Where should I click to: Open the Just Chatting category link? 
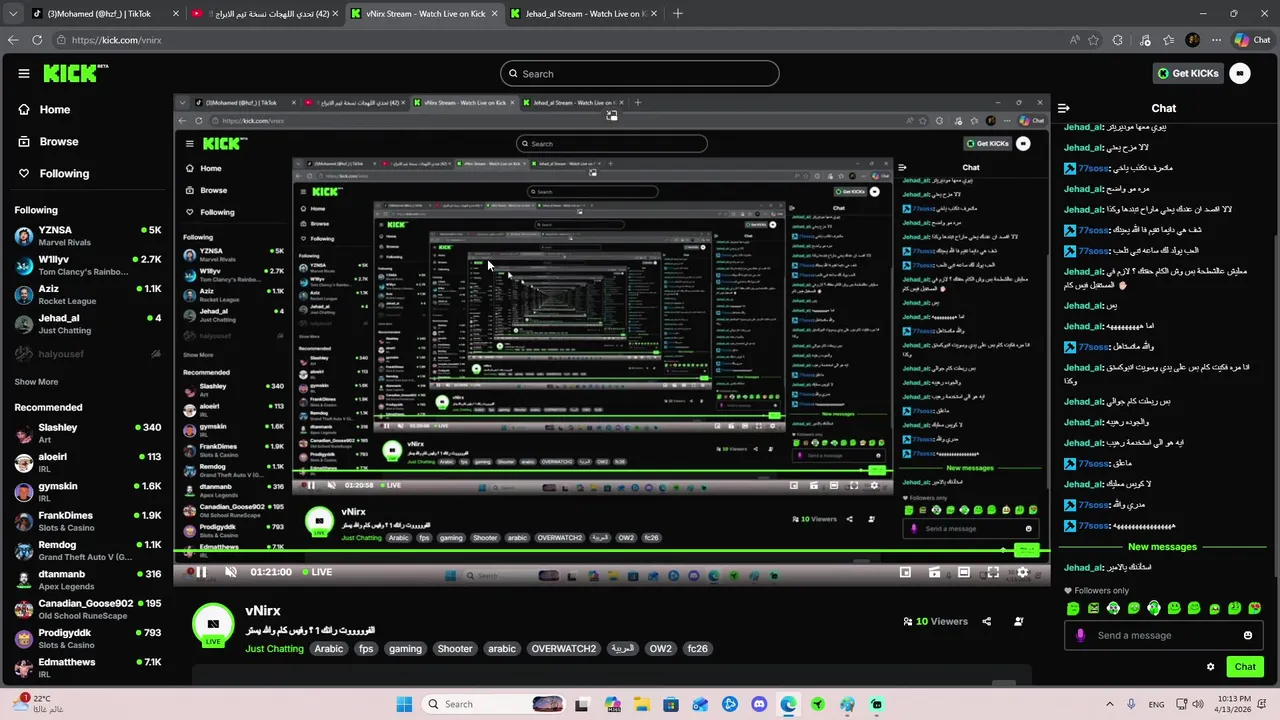click(274, 649)
